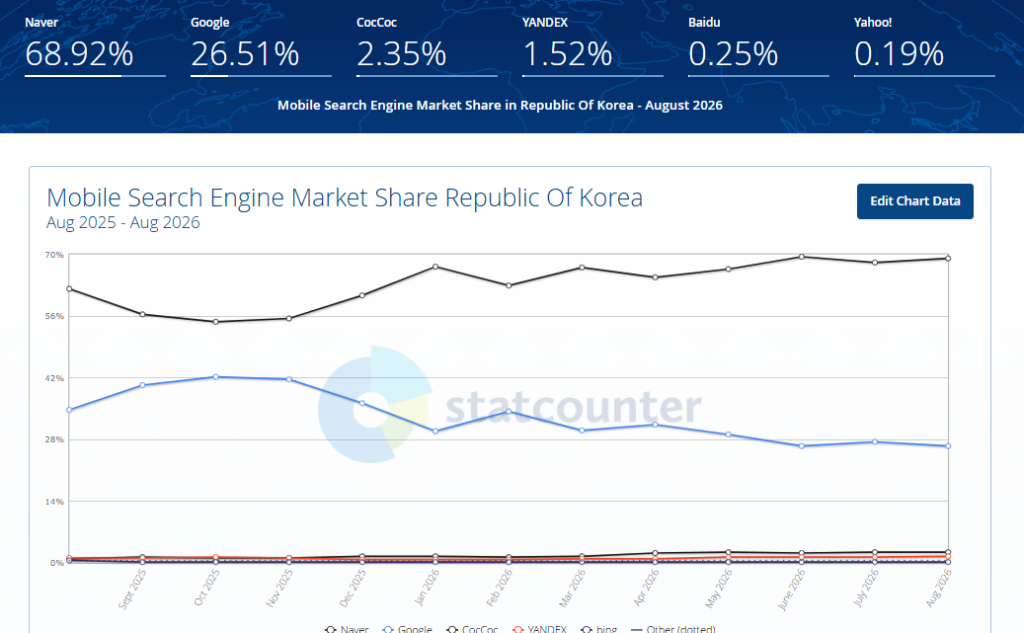Toggle the bing series in the legend
1024x633 pixels.
point(599,628)
